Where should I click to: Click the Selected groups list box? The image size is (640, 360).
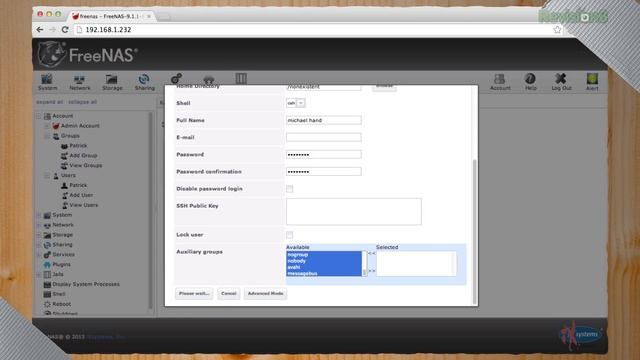(x=416, y=264)
